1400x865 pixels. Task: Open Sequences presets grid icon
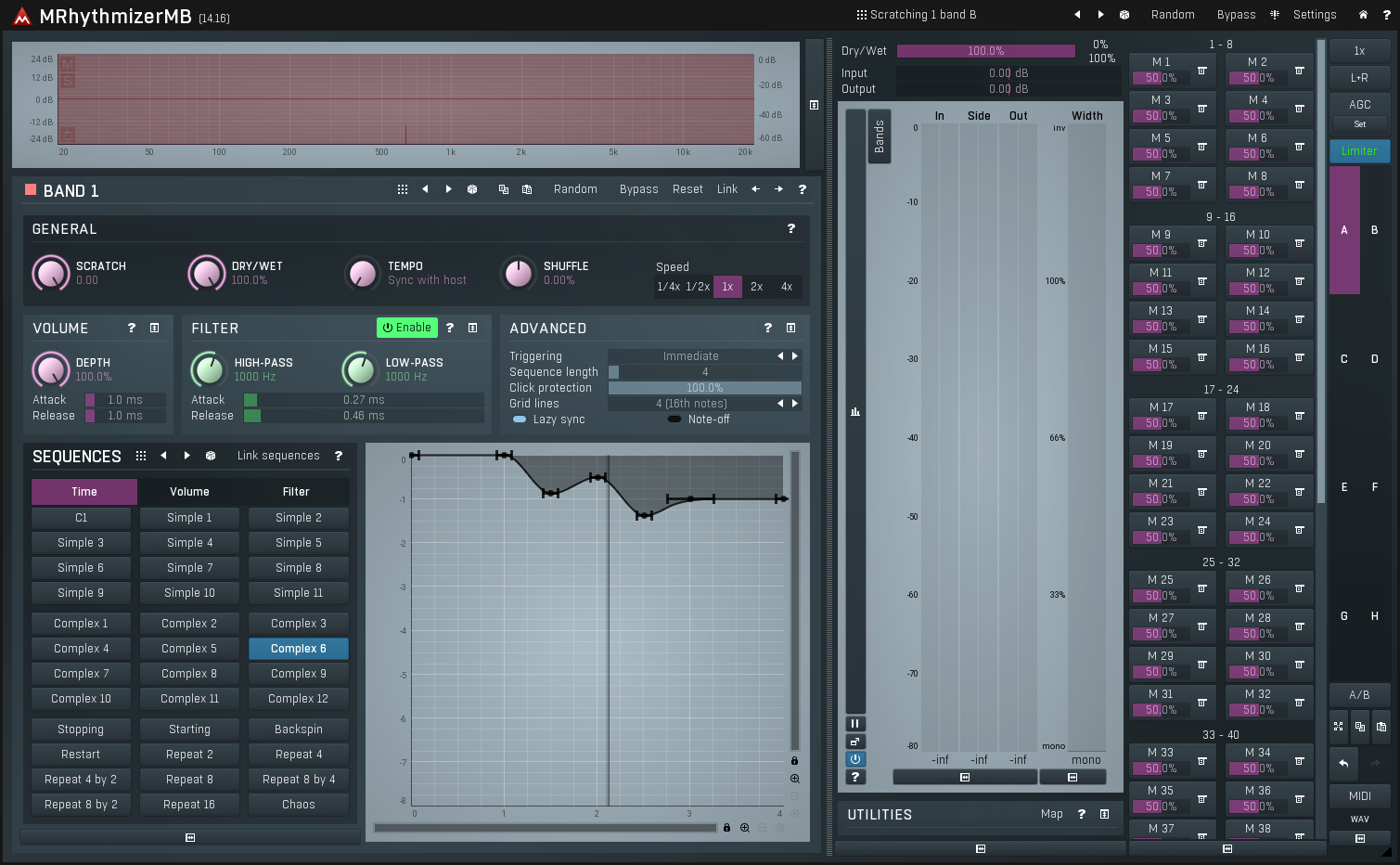tap(140, 456)
